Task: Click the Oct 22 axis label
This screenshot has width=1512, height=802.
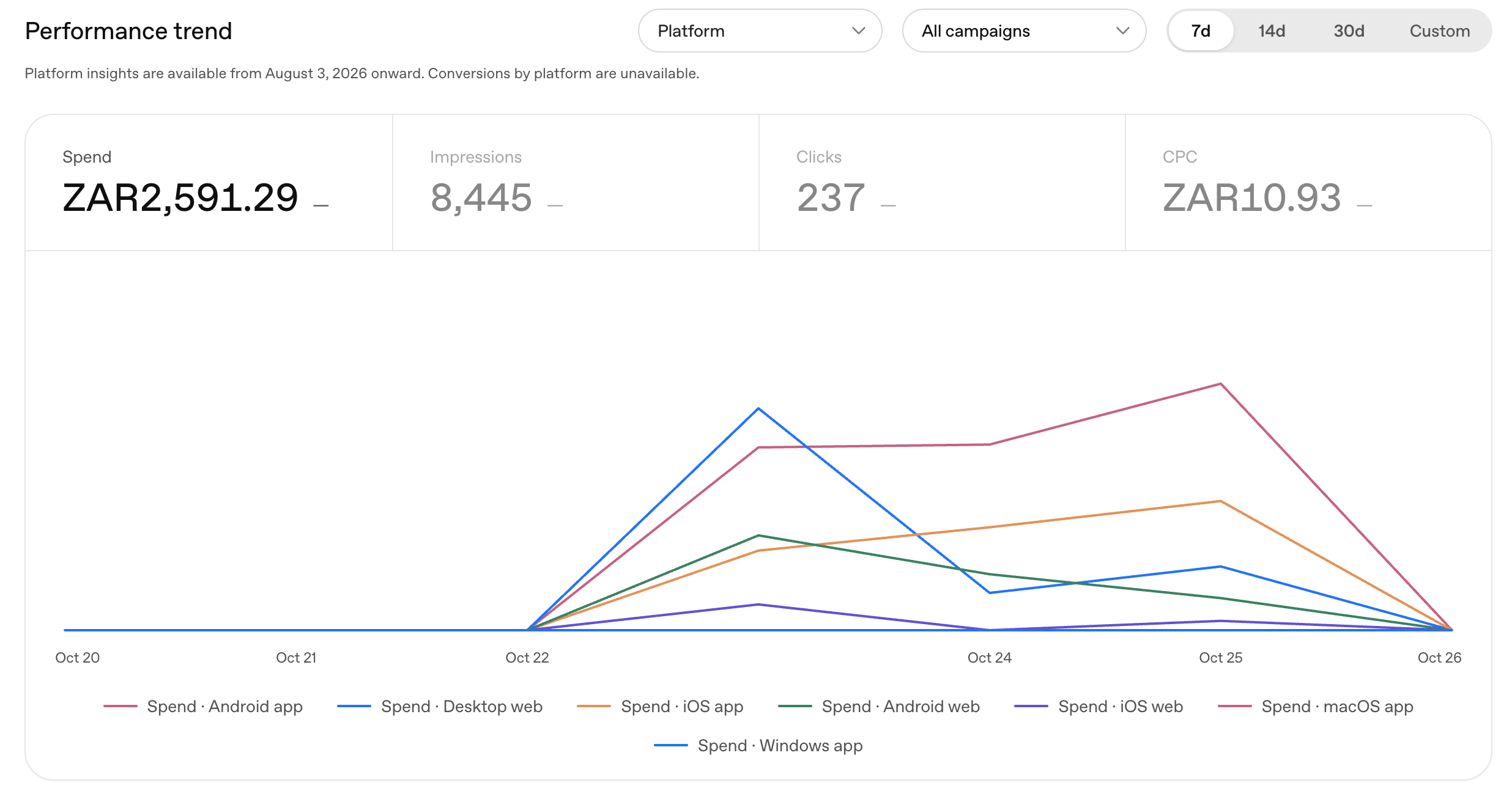Action: pos(527,658)
